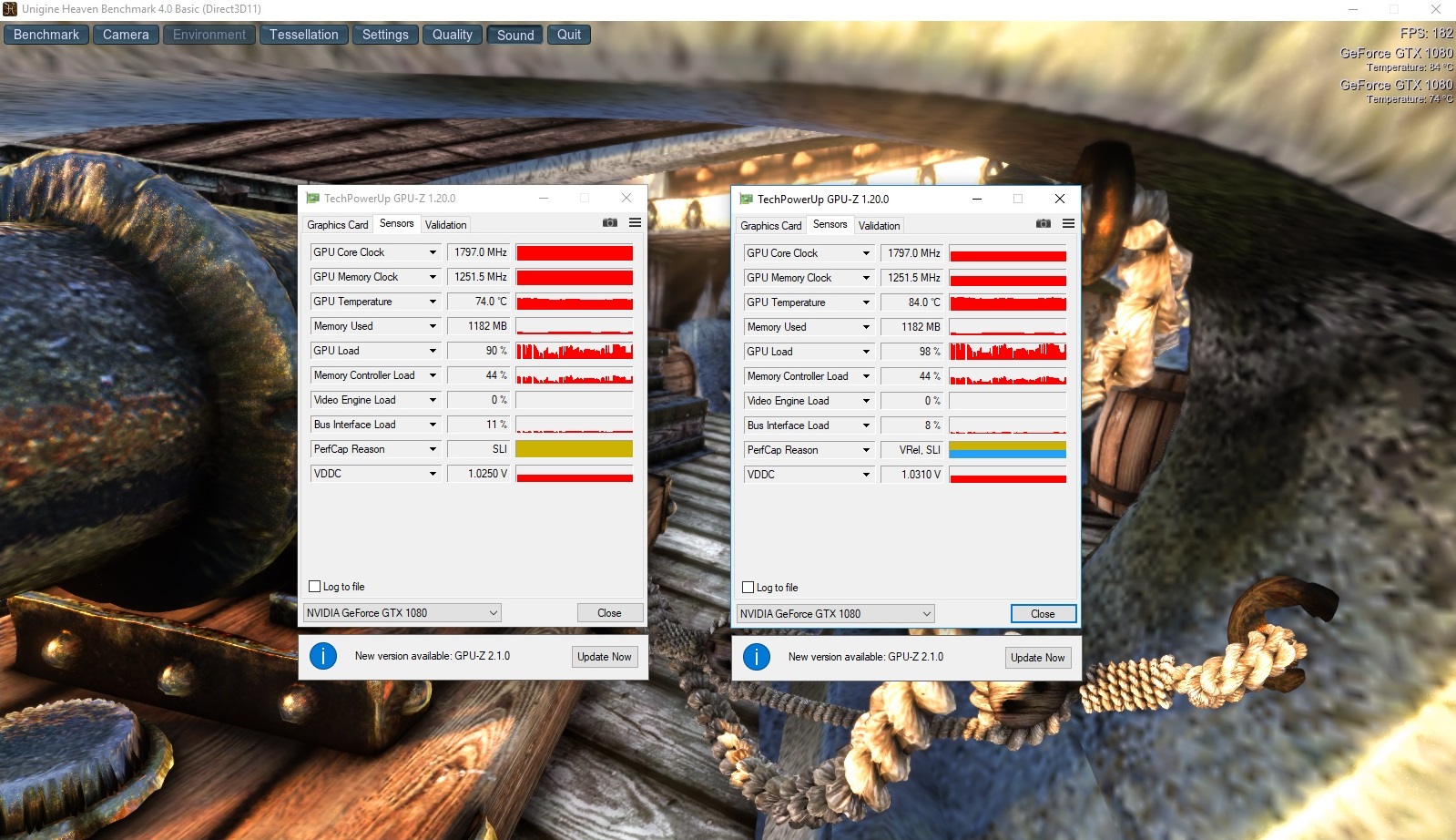Switch to Graphics Card tab in left GPU-Z window
1456x840 pixels.
click(338, 225)
